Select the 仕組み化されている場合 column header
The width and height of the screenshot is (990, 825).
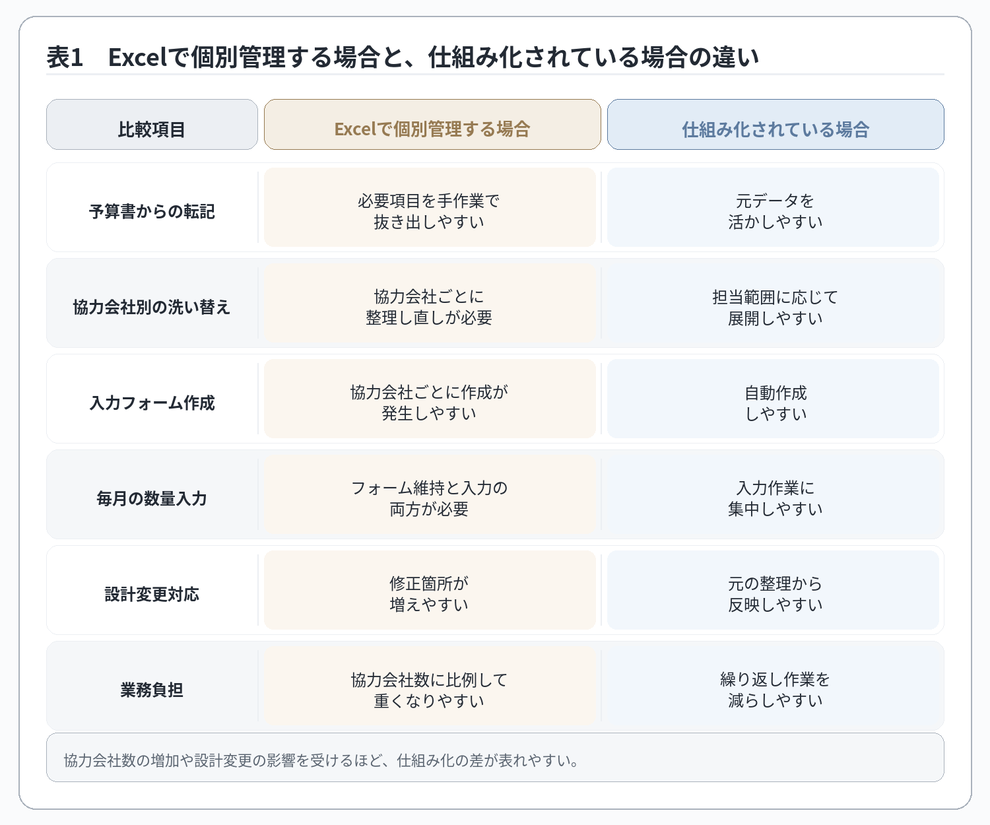775,124
